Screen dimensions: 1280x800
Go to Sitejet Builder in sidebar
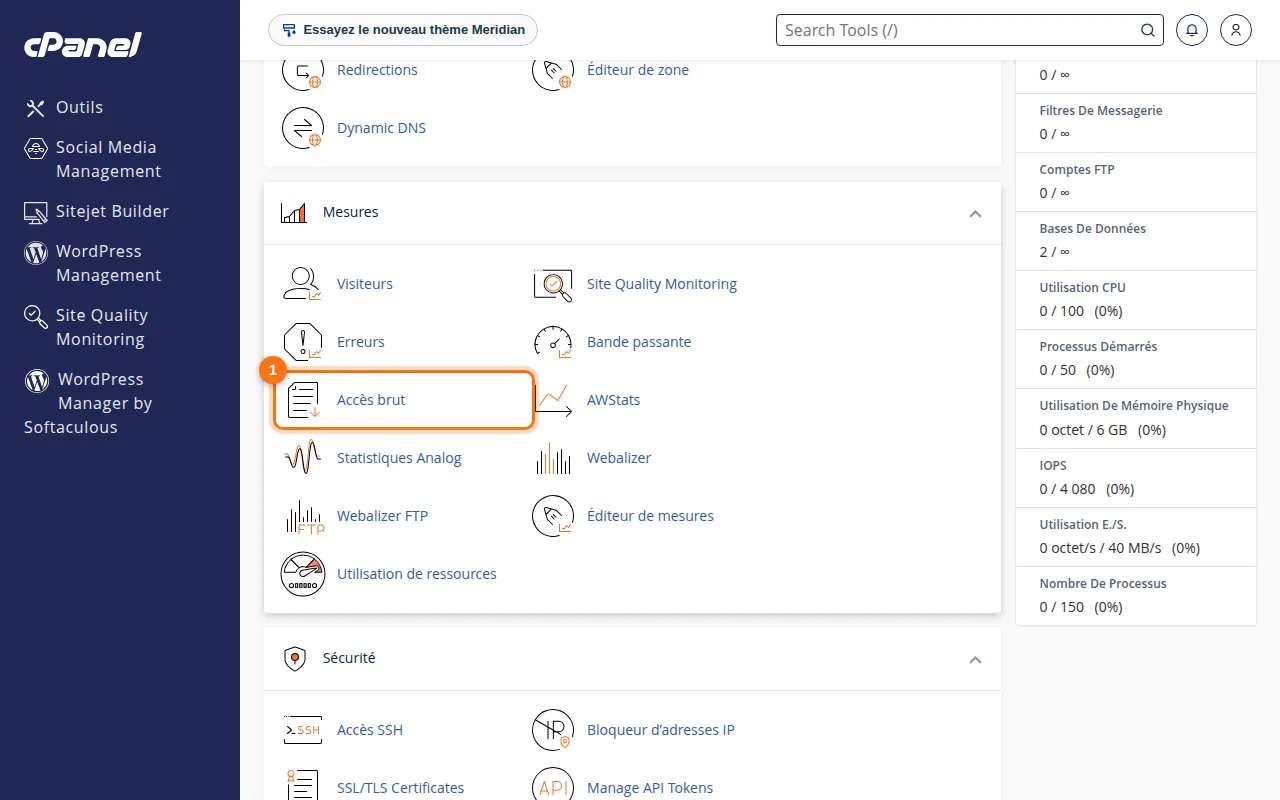click(97, 211)
